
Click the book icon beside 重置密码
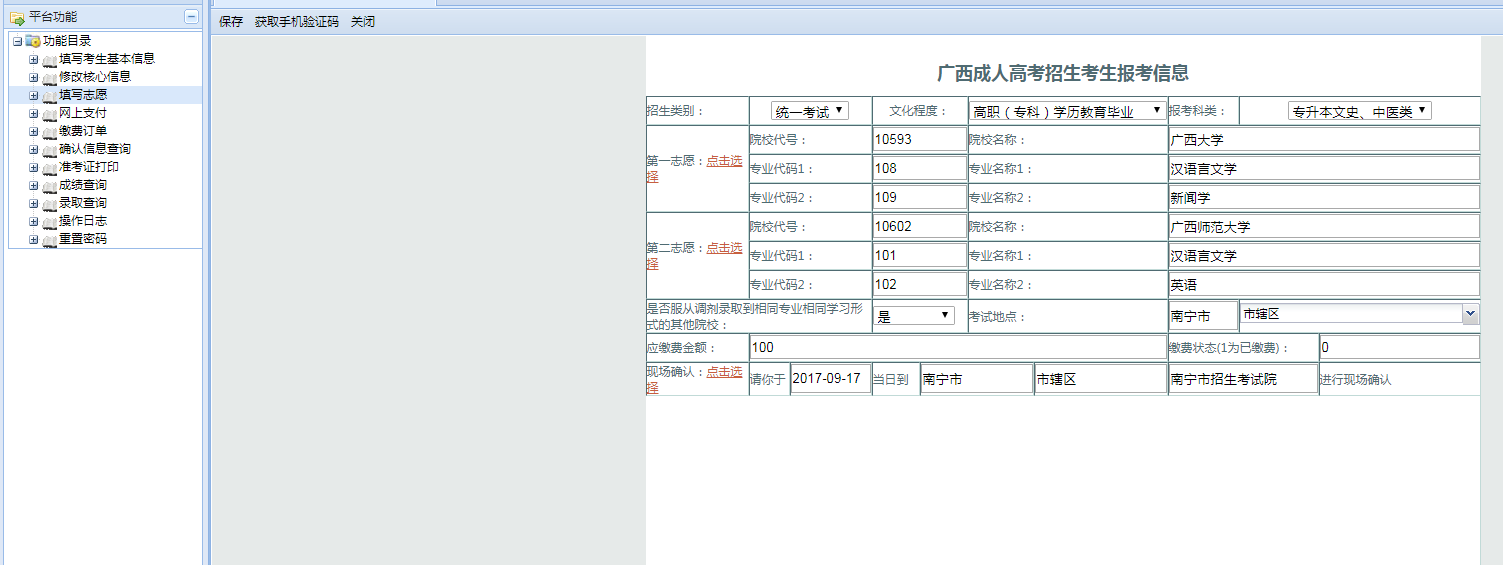coord(50,240)
